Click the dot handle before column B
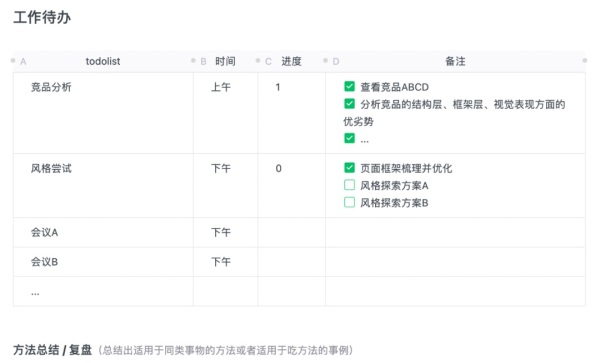 [193, 60]
